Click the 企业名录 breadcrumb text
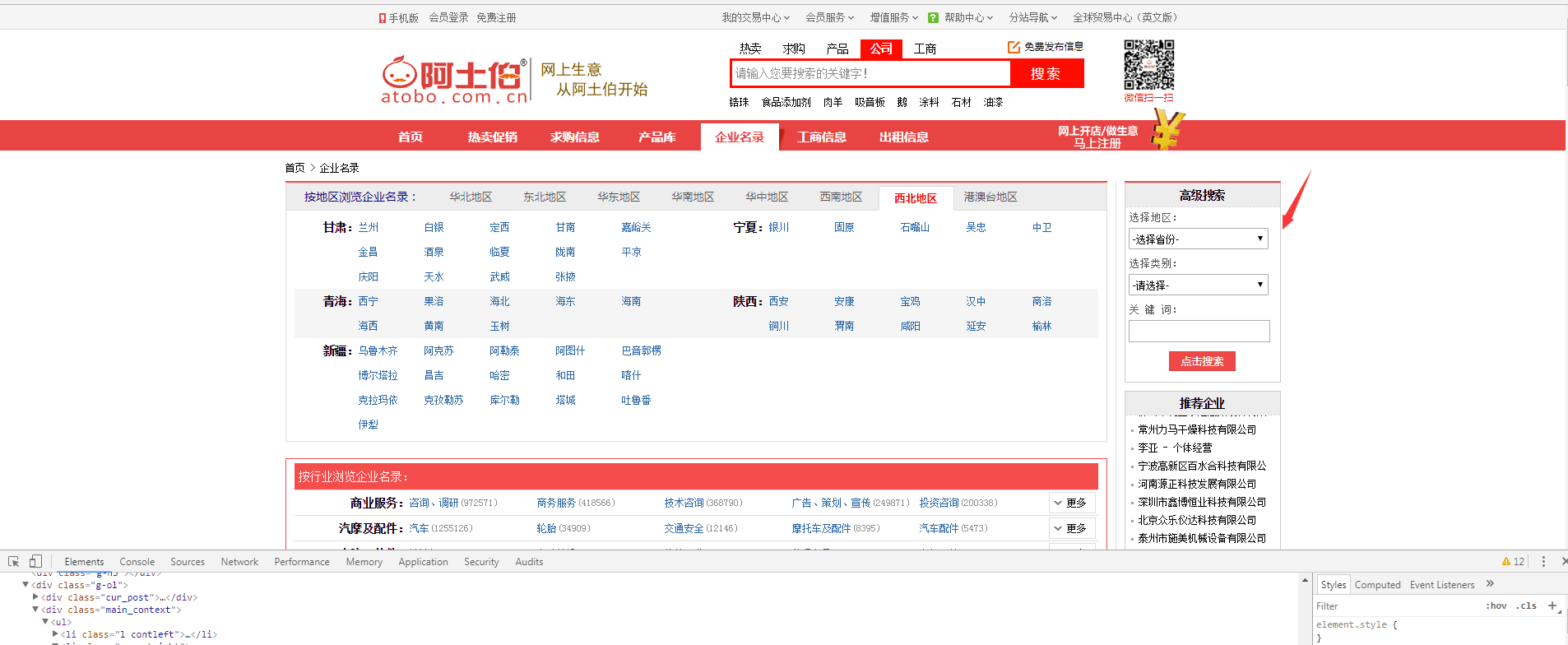Screen dimensions: 1568x645 point(339,168)
